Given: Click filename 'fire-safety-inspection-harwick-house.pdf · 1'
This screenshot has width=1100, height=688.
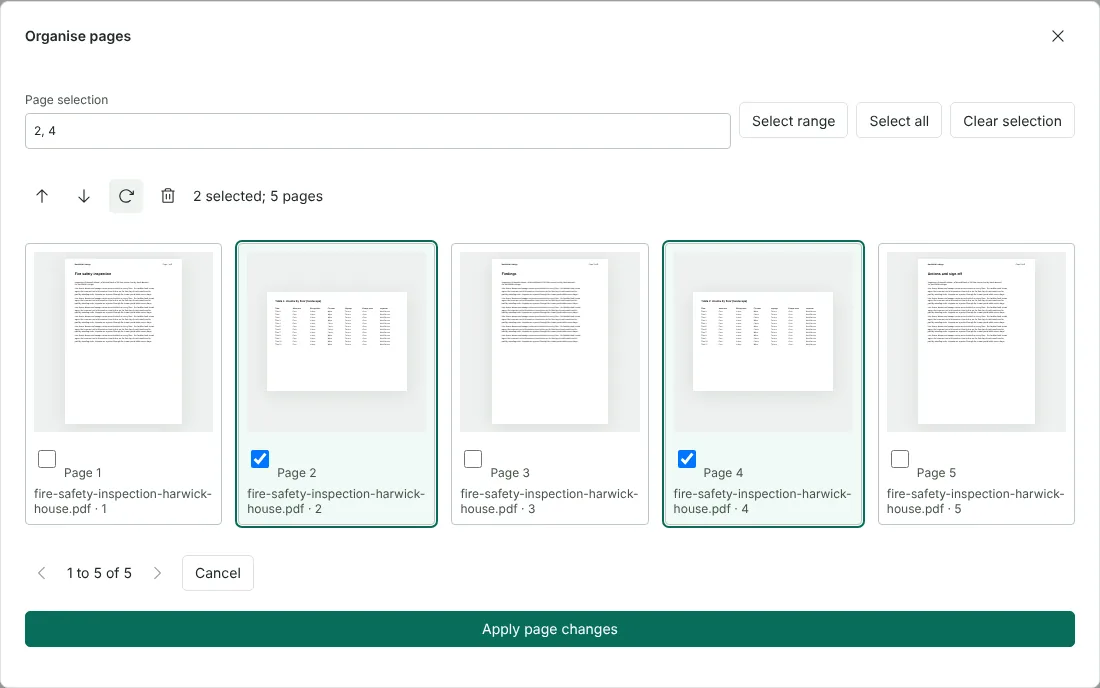Looking at the screenshot, I should click(x=123, y=501).
